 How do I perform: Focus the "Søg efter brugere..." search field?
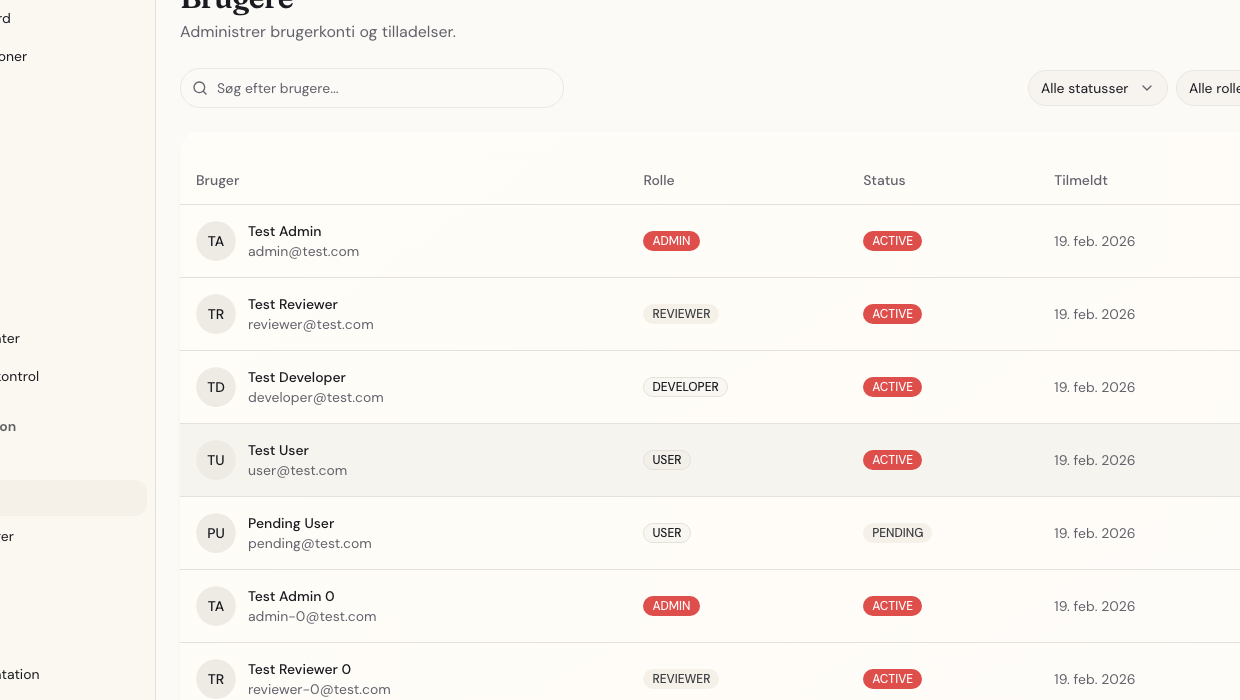coord(385,88)
